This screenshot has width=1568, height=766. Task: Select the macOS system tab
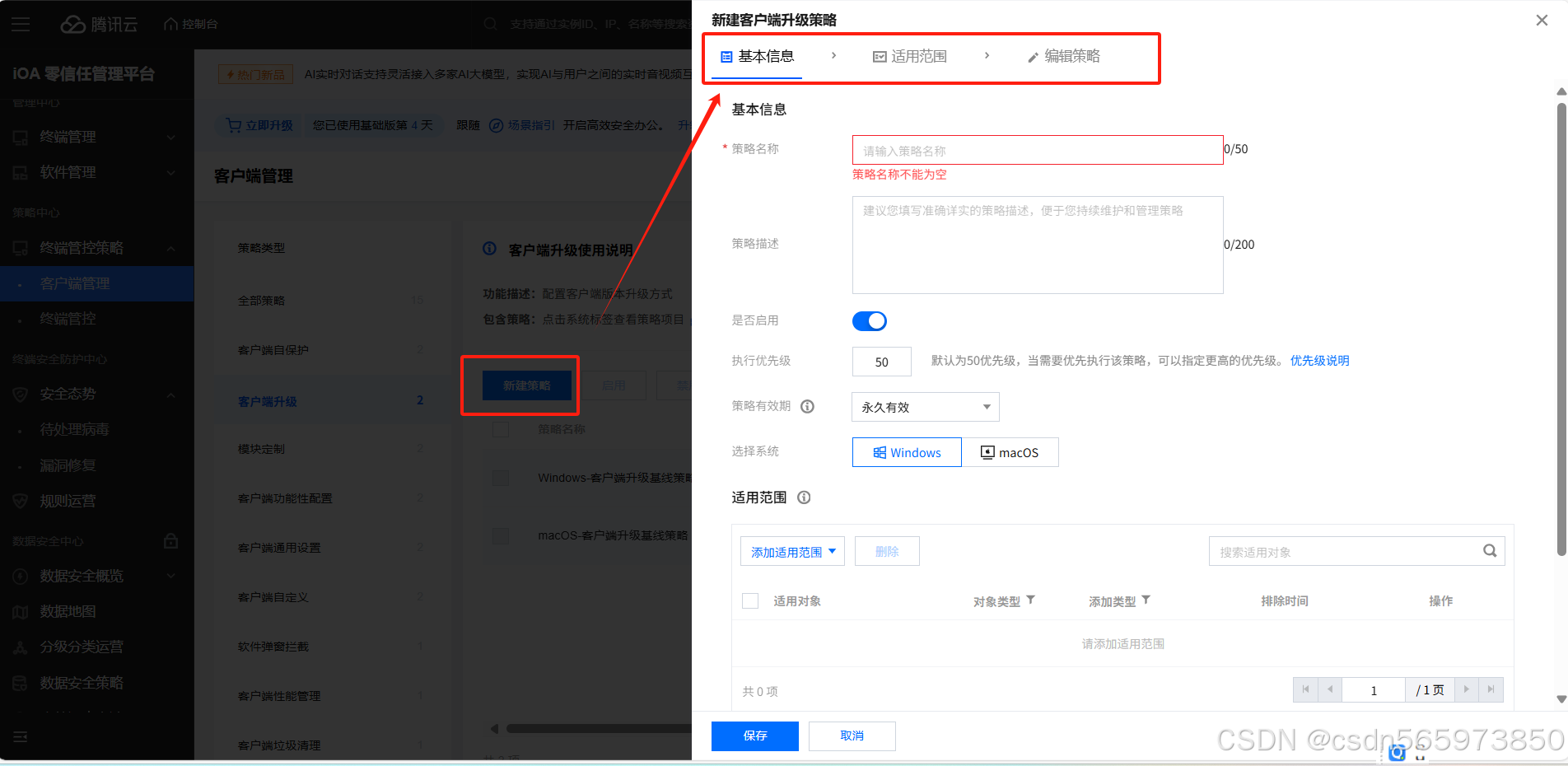coord(1010,451)
